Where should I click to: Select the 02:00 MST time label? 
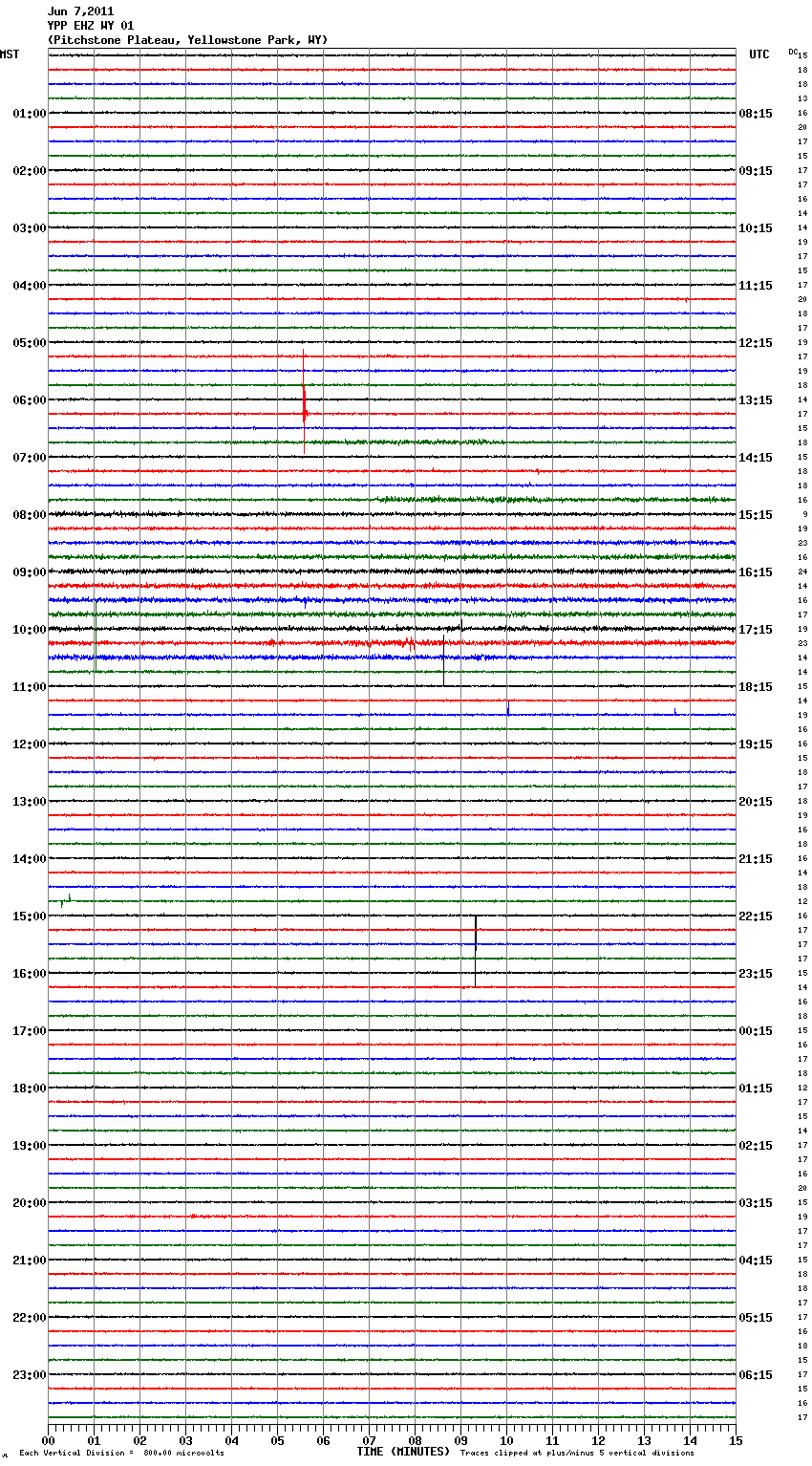[30, 171]
